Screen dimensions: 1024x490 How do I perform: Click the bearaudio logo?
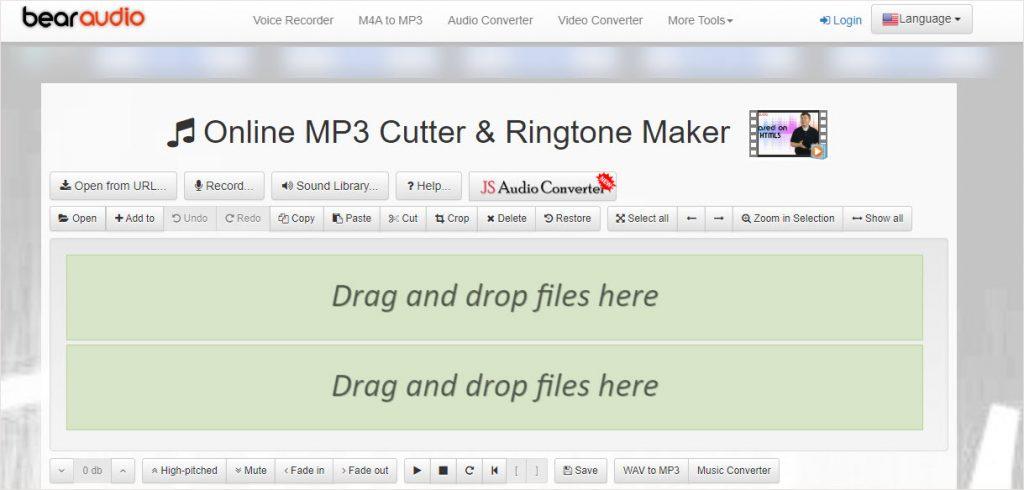(x=83, y=18)
